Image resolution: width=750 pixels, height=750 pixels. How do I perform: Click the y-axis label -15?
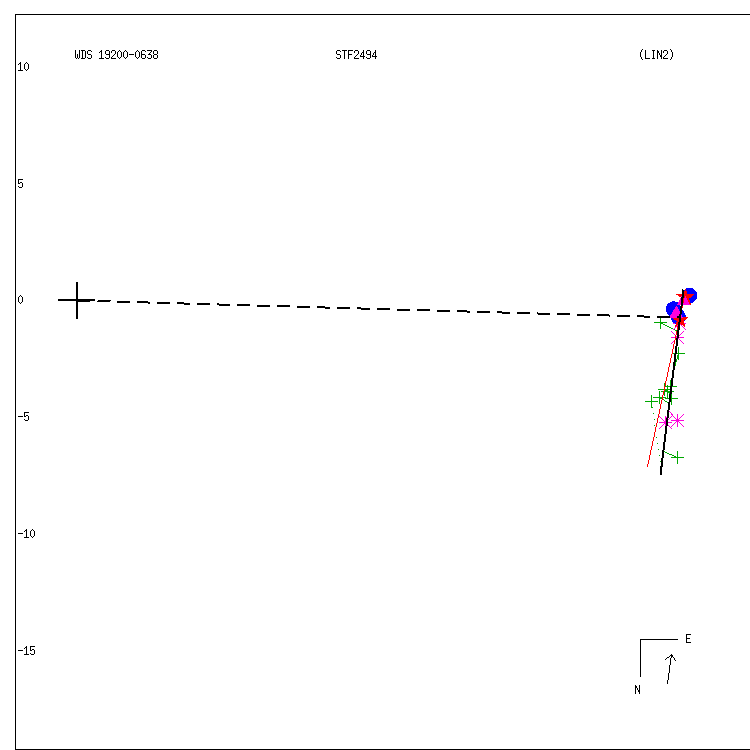pos(26,651)
